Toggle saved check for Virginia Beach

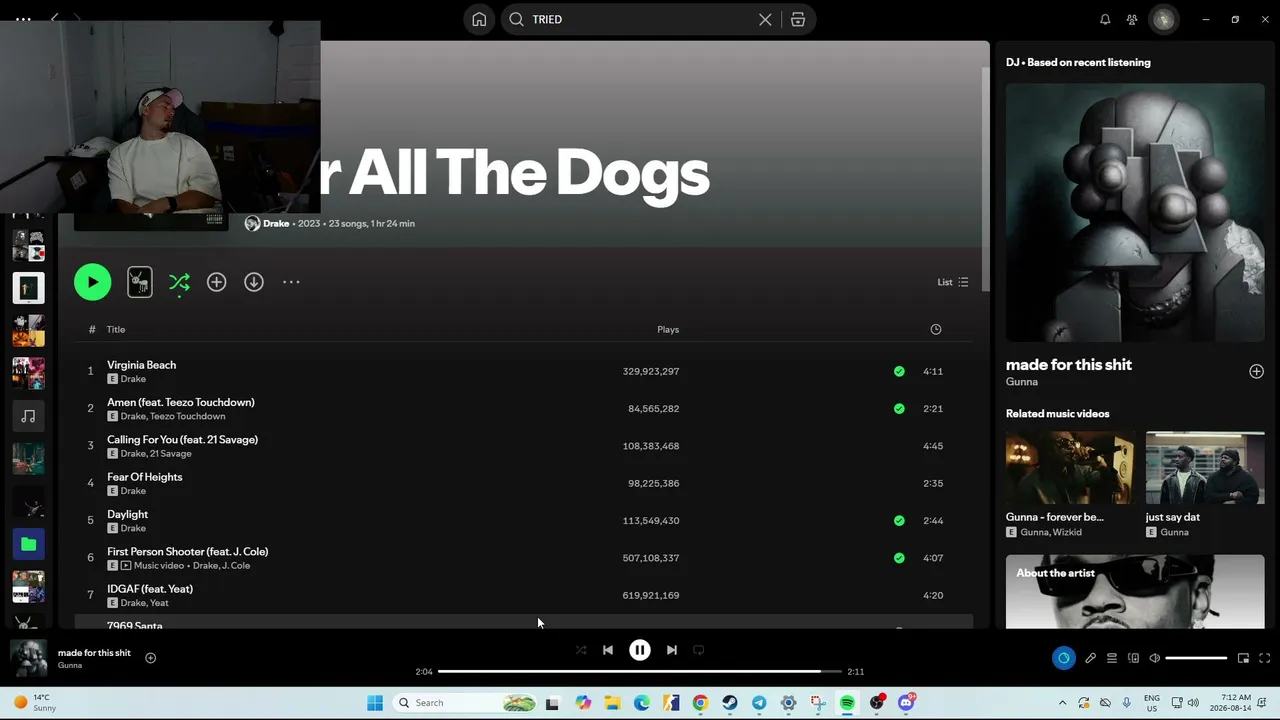coord(899,371)
